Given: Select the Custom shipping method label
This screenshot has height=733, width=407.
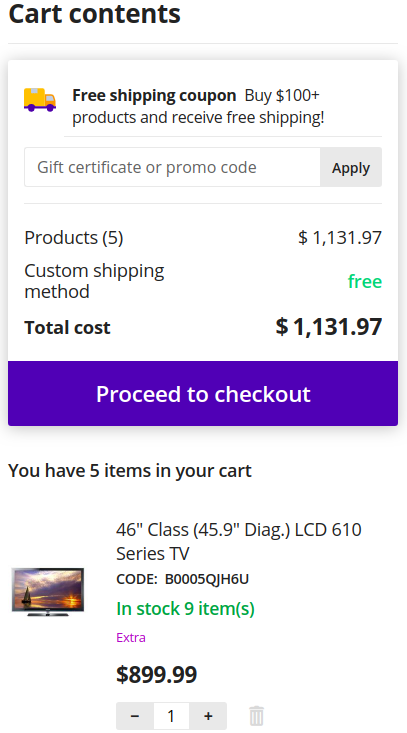Looking at the screenshot, I should [94, 281].
